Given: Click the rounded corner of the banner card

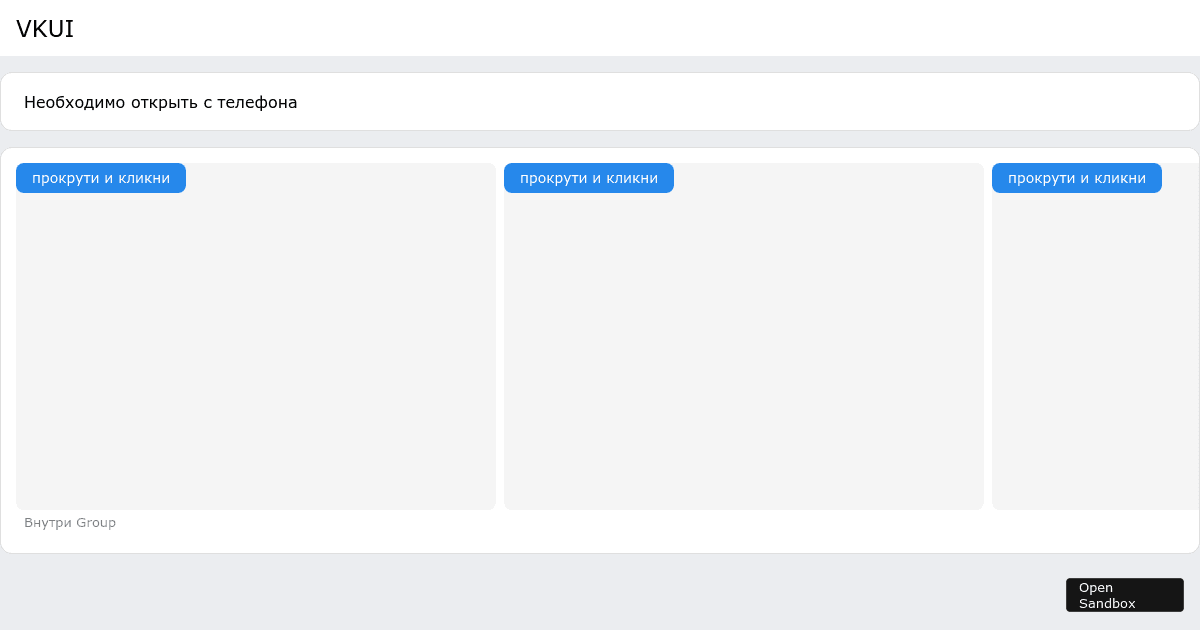Looking at the screenshot, I should point(10,75).
